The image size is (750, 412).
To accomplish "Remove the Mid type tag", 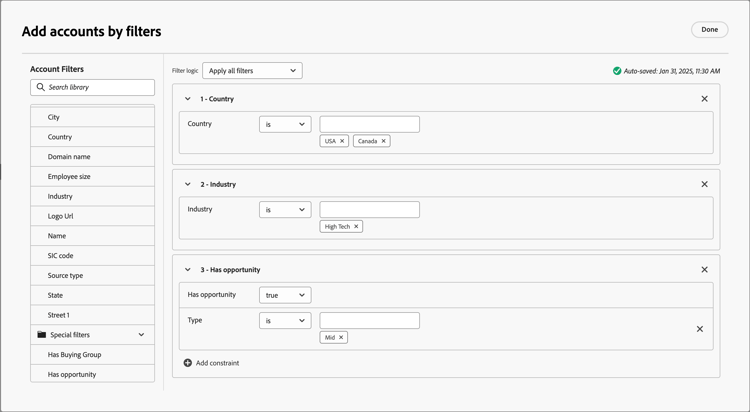I will [341, 338].
